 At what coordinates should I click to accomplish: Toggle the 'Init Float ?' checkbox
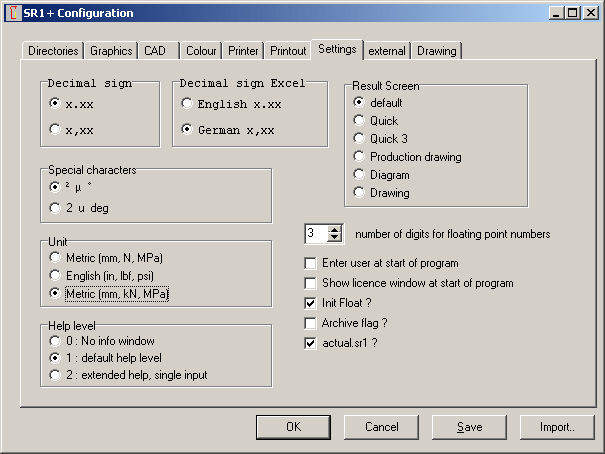pos(311,304)
